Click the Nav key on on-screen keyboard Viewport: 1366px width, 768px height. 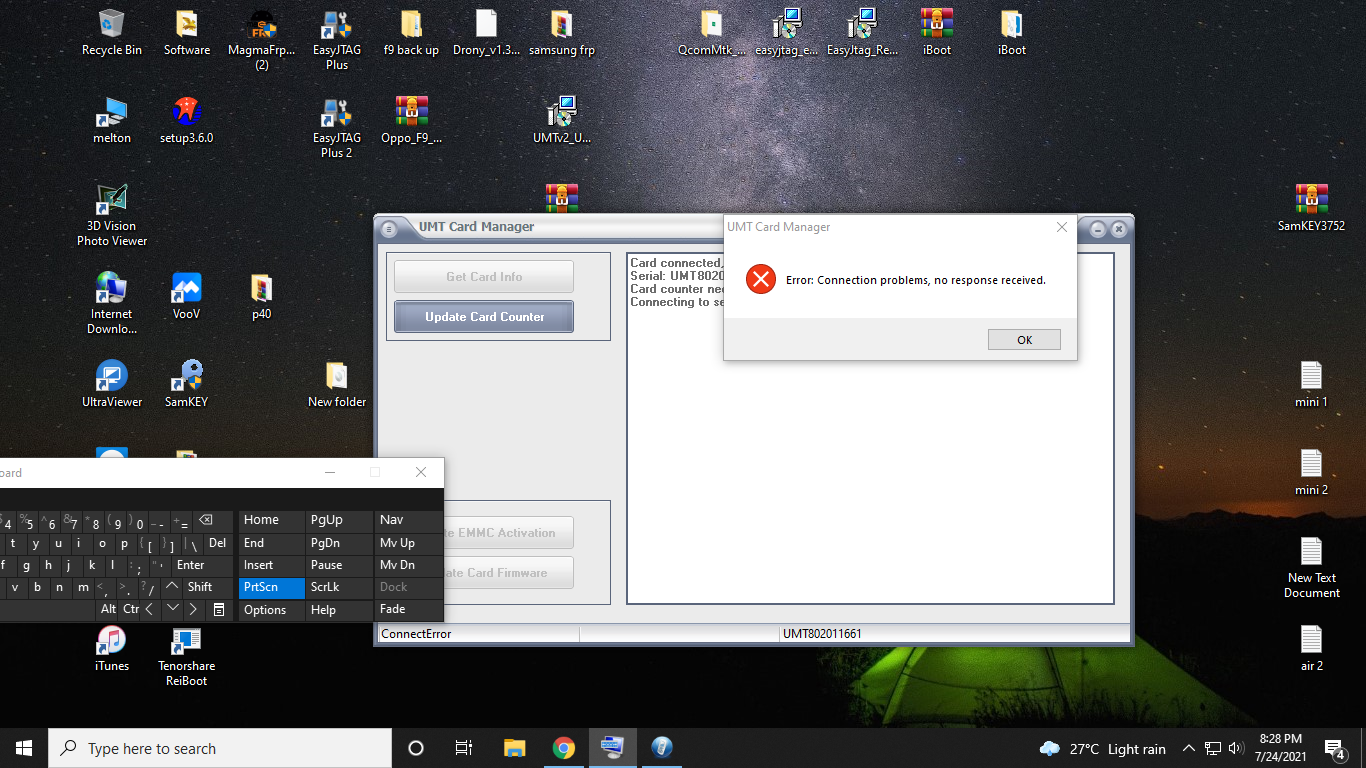coord(408,520)
